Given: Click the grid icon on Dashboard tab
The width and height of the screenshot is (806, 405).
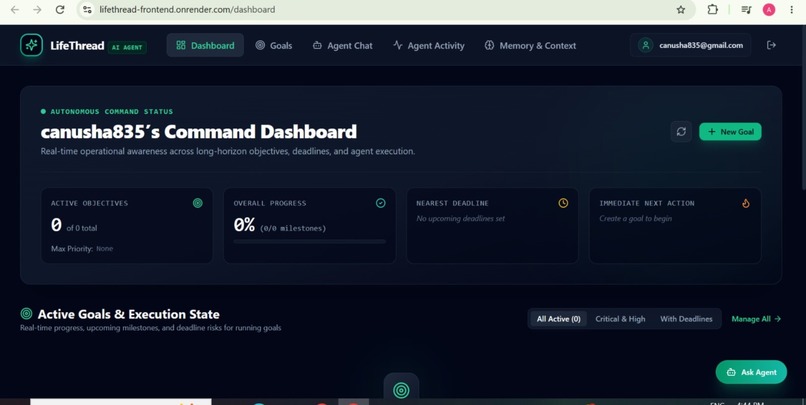Looking at the screenshot, I should click(x=180, y=45).
